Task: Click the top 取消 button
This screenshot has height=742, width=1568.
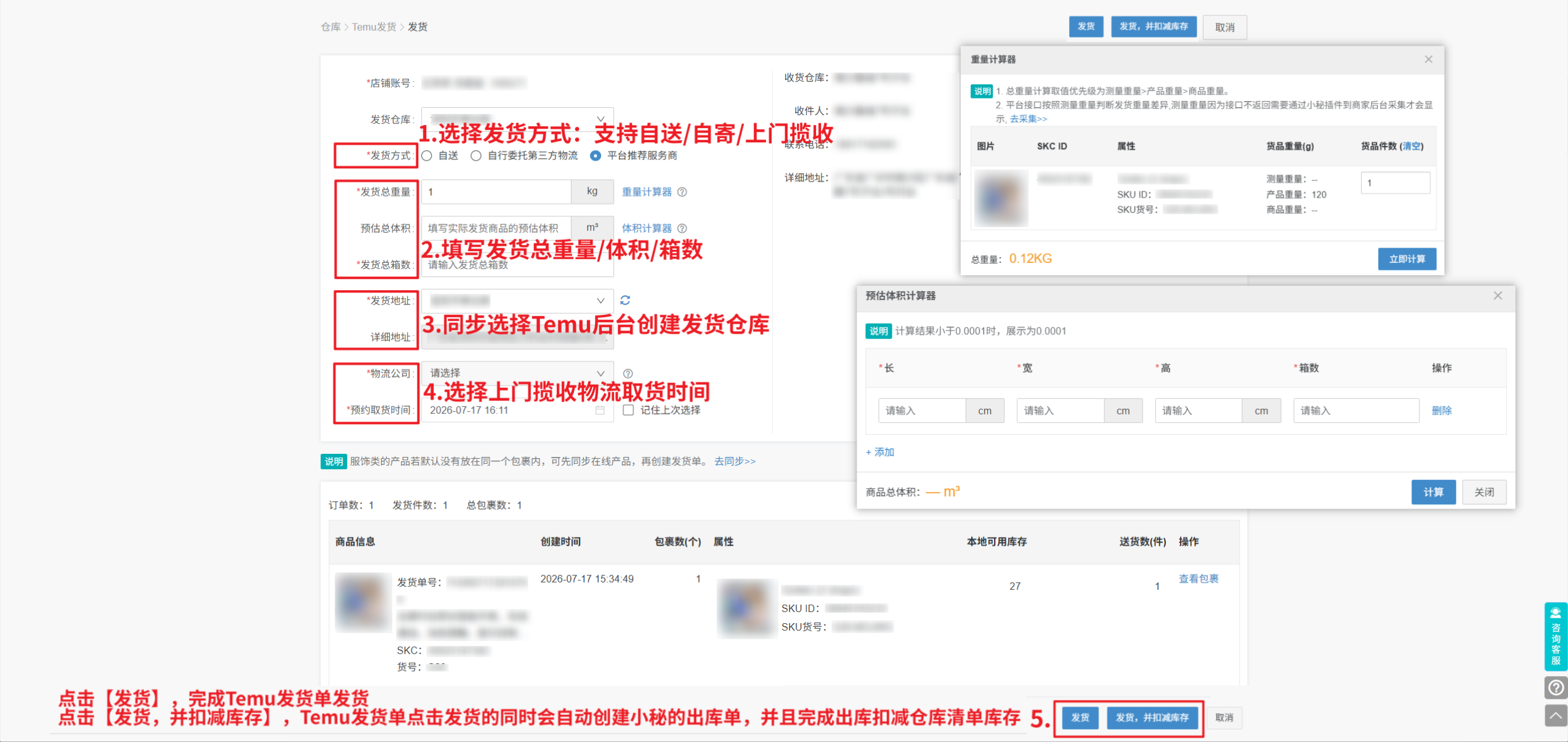Action: (1224, 27)
